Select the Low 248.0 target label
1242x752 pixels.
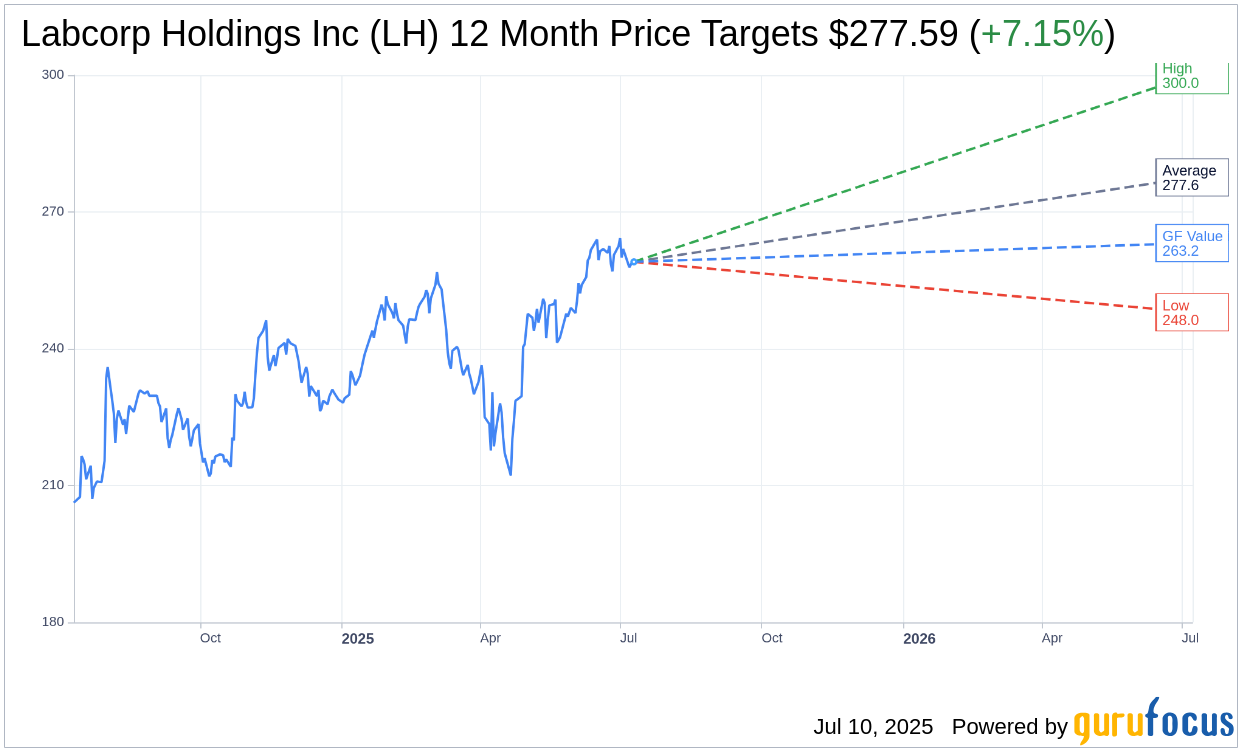[x=1192, y=312]
